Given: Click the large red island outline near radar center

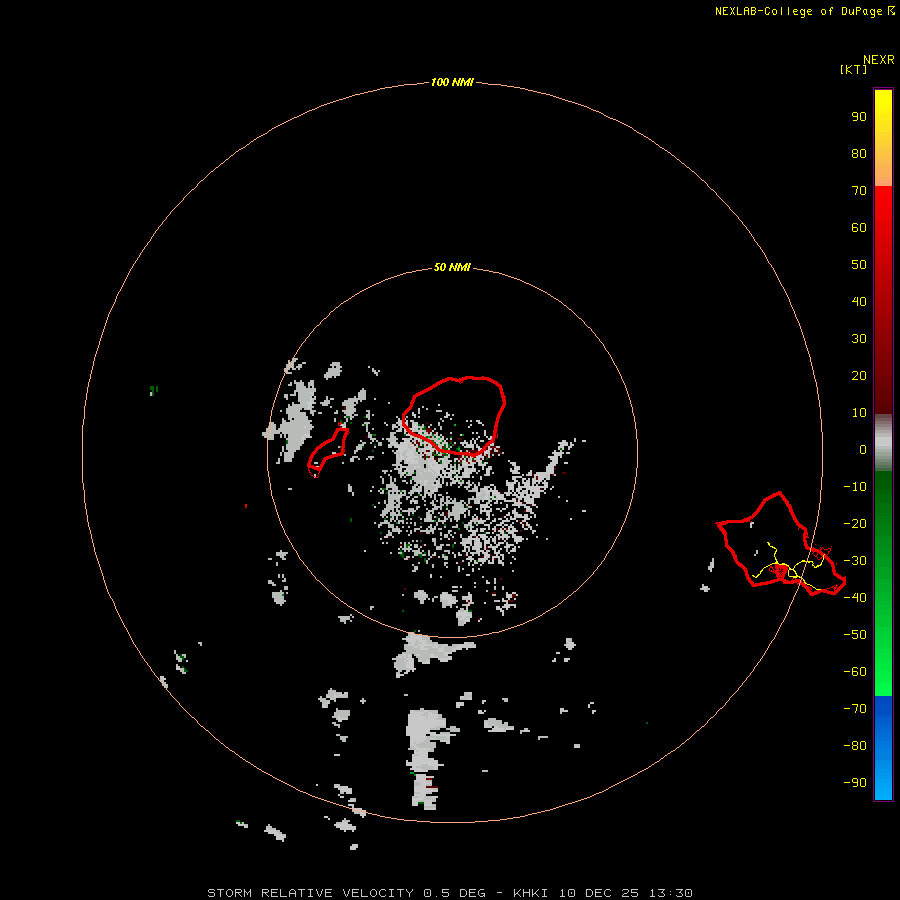Looking at the screenshot, I should coord(453,416).
